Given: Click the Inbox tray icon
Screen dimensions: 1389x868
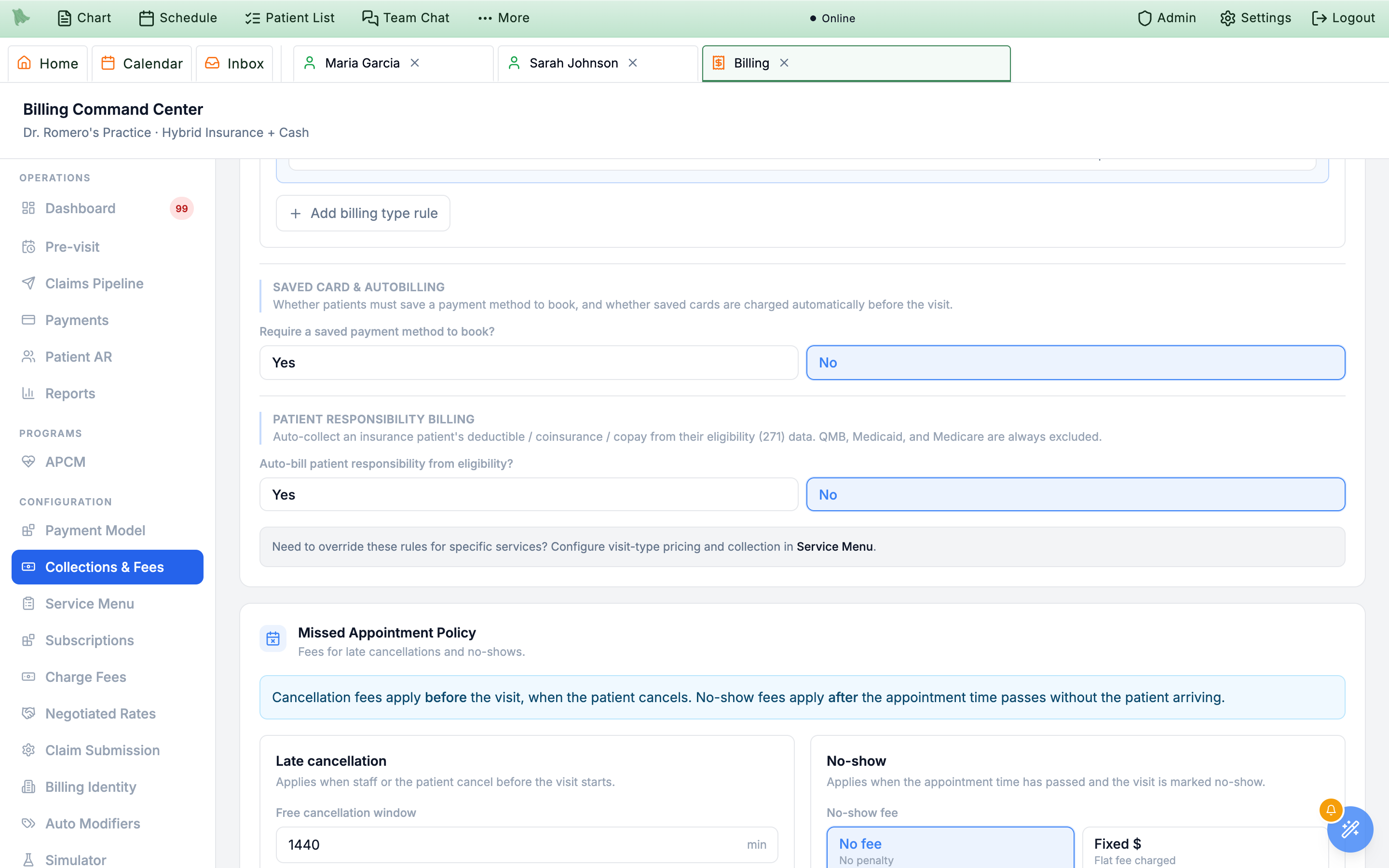Looking at the screenshot, I should tap(212, 63).
